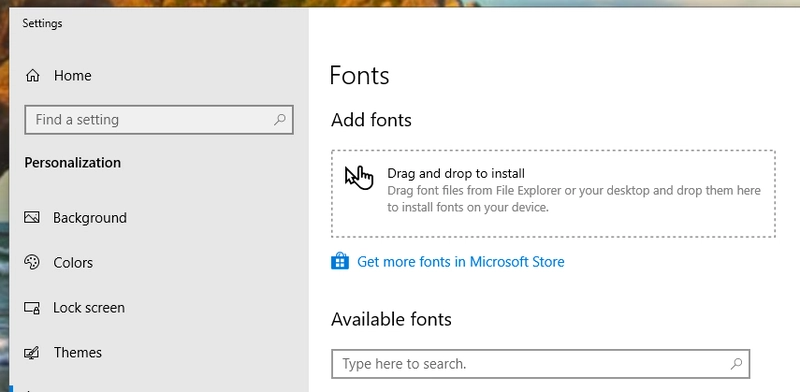
Task: Open the Home settings page
Action: 58,76
